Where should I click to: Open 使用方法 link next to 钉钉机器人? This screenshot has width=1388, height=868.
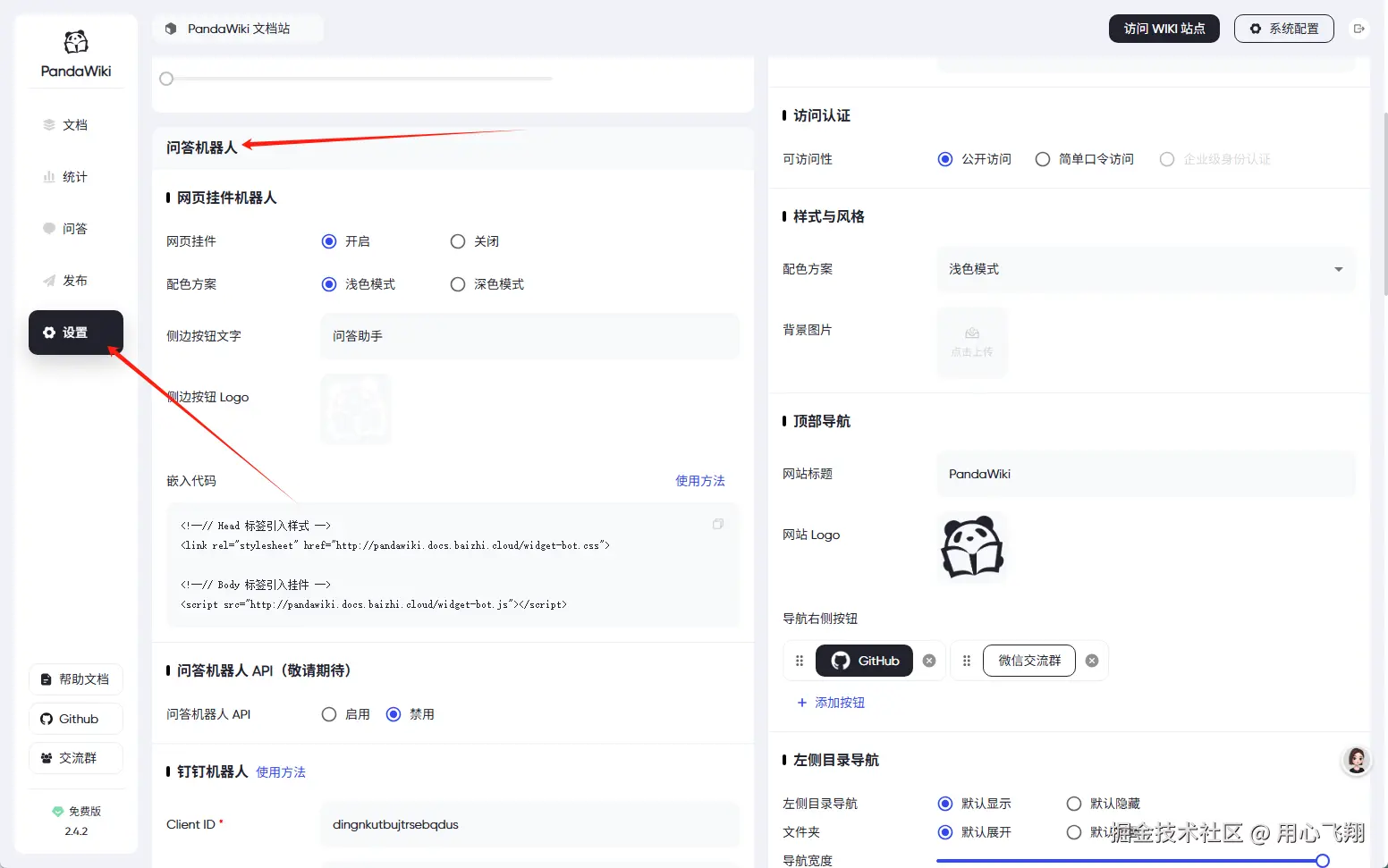click(x=281, y=772)
